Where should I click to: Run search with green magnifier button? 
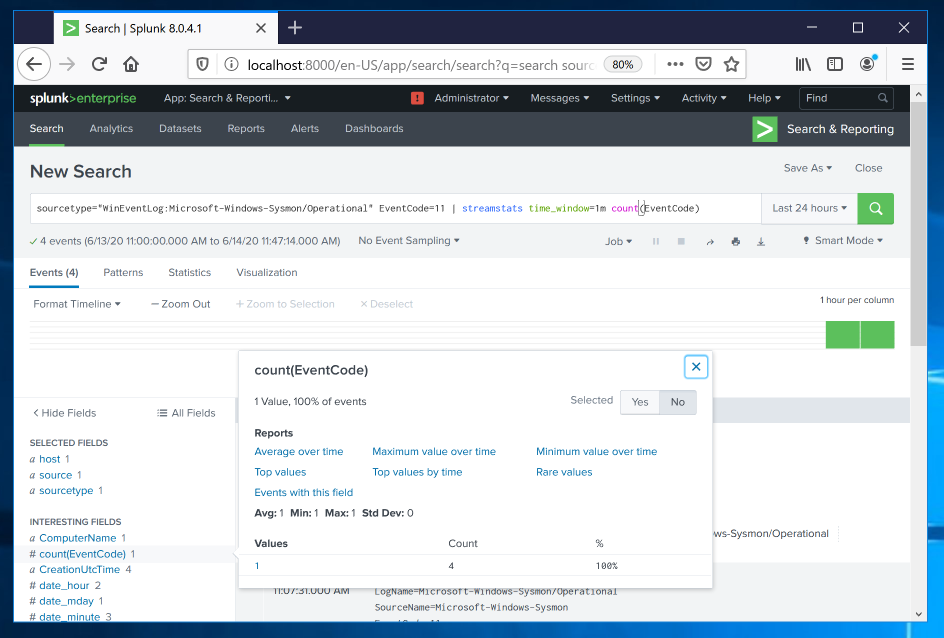(x=875, y=208)
